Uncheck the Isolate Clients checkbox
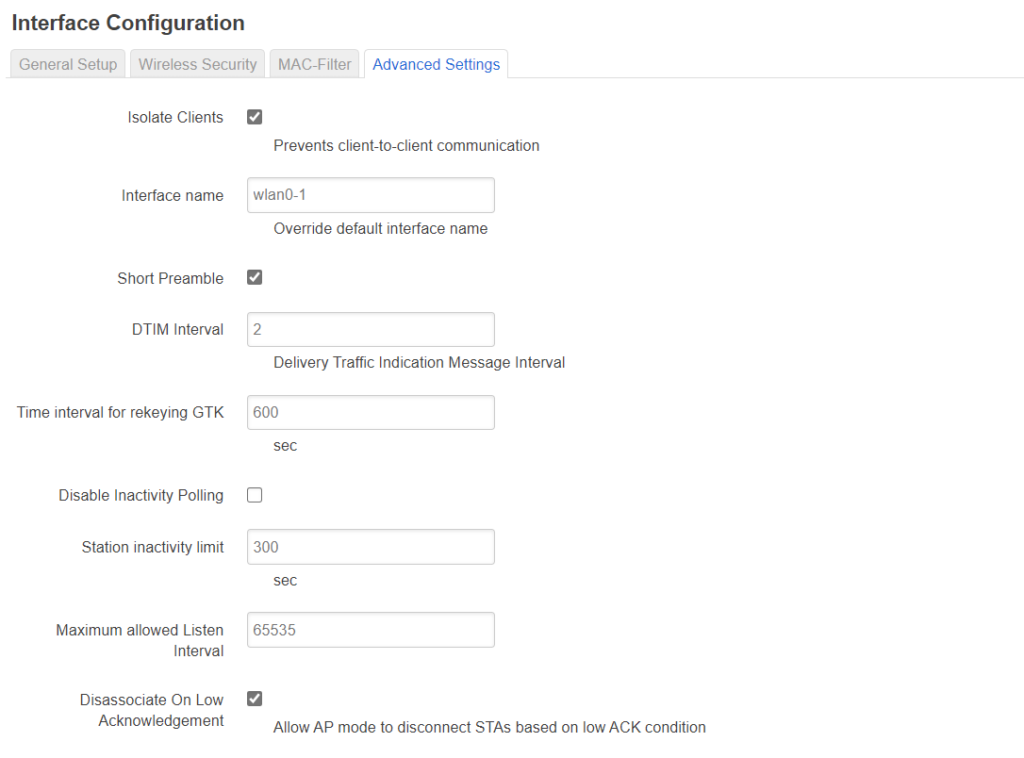1024x758 pixels. pos(255,117)
